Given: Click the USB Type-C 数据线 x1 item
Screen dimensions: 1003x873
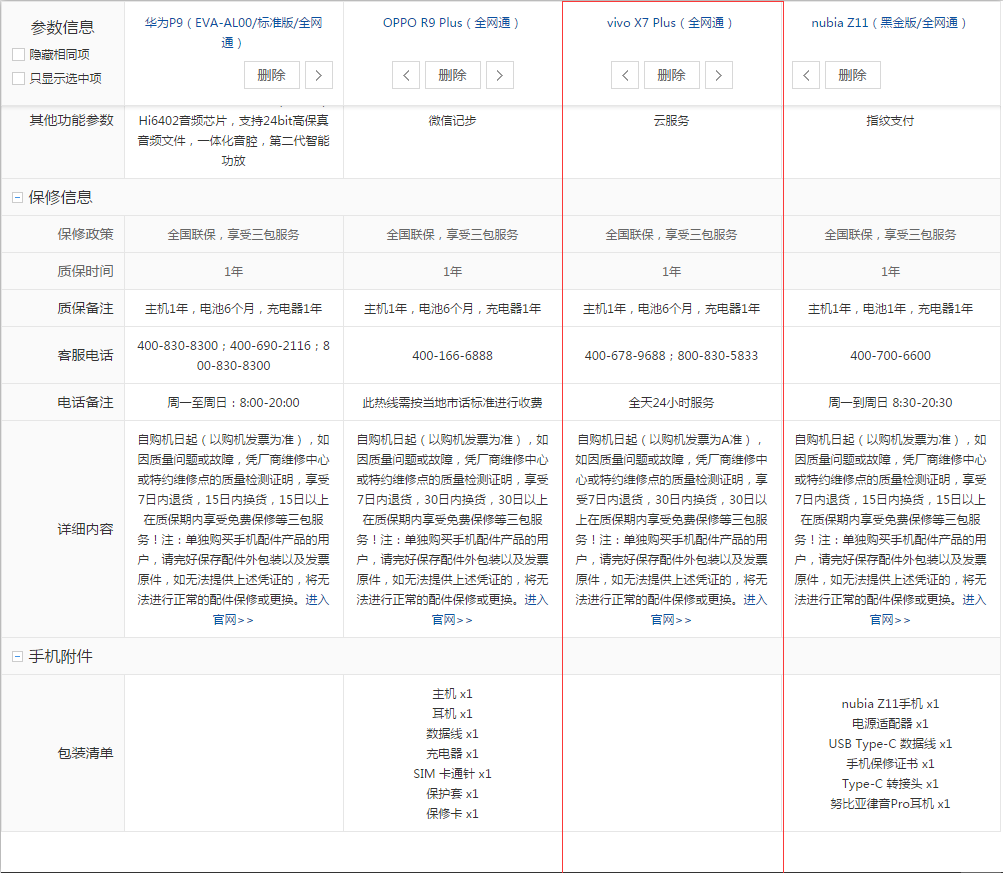Looking at the screenshot, I should pos(890,743).
